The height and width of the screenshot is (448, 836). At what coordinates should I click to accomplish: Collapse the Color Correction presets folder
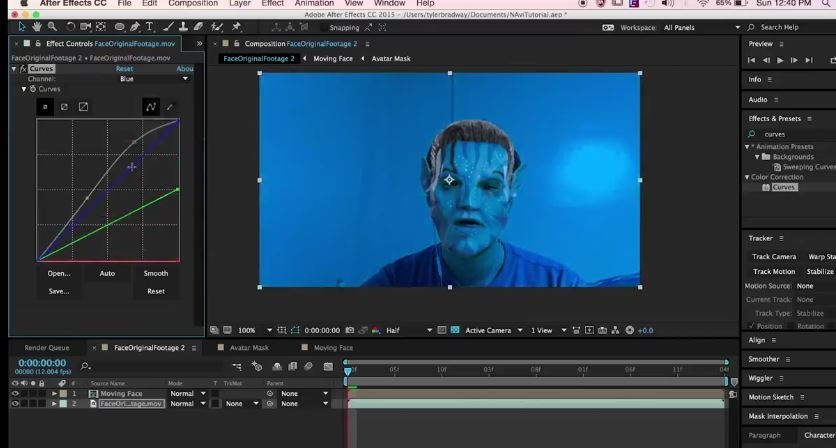[x=747, y=177]
